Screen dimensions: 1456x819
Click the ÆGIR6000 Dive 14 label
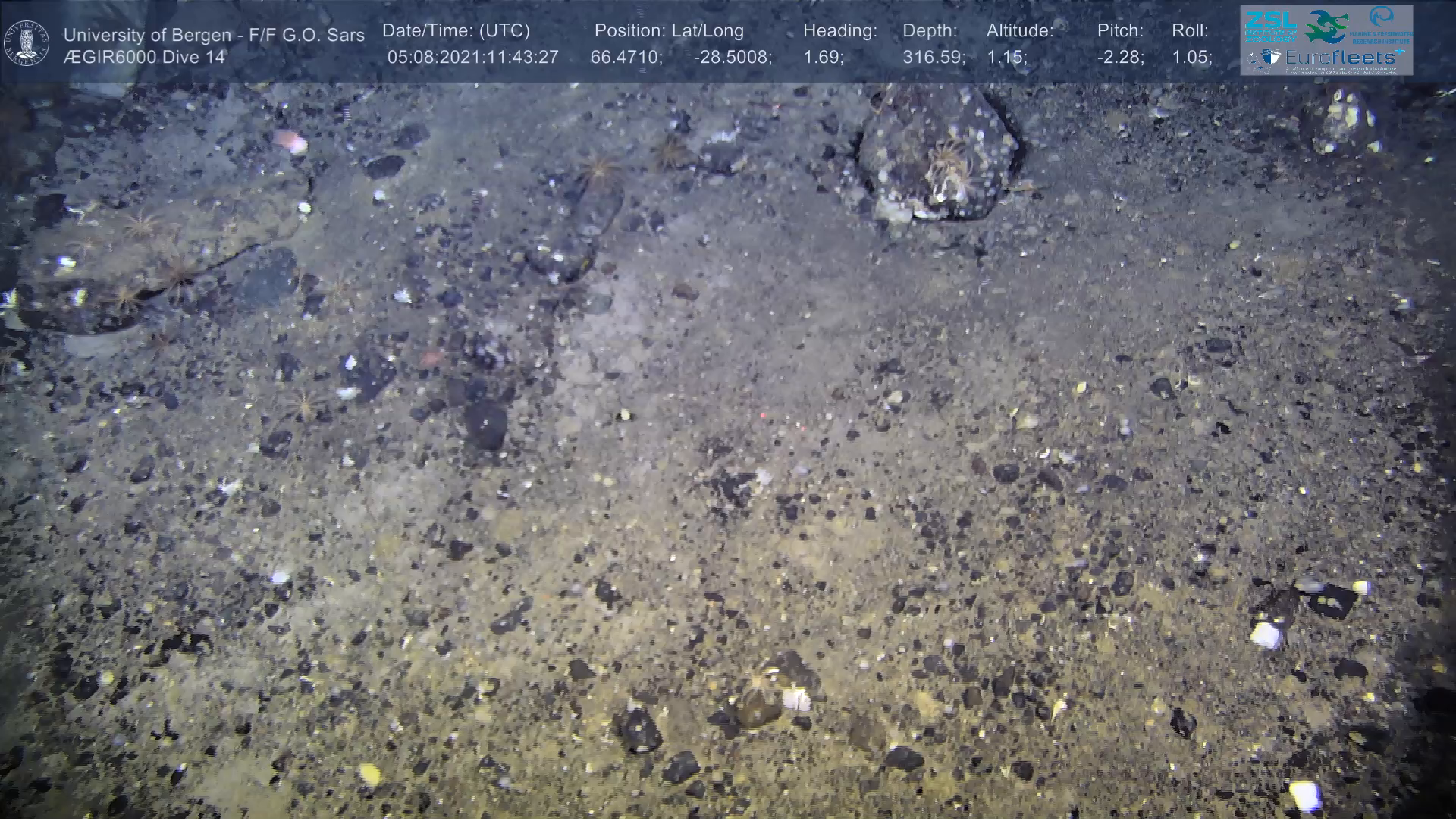coord(144,58)
